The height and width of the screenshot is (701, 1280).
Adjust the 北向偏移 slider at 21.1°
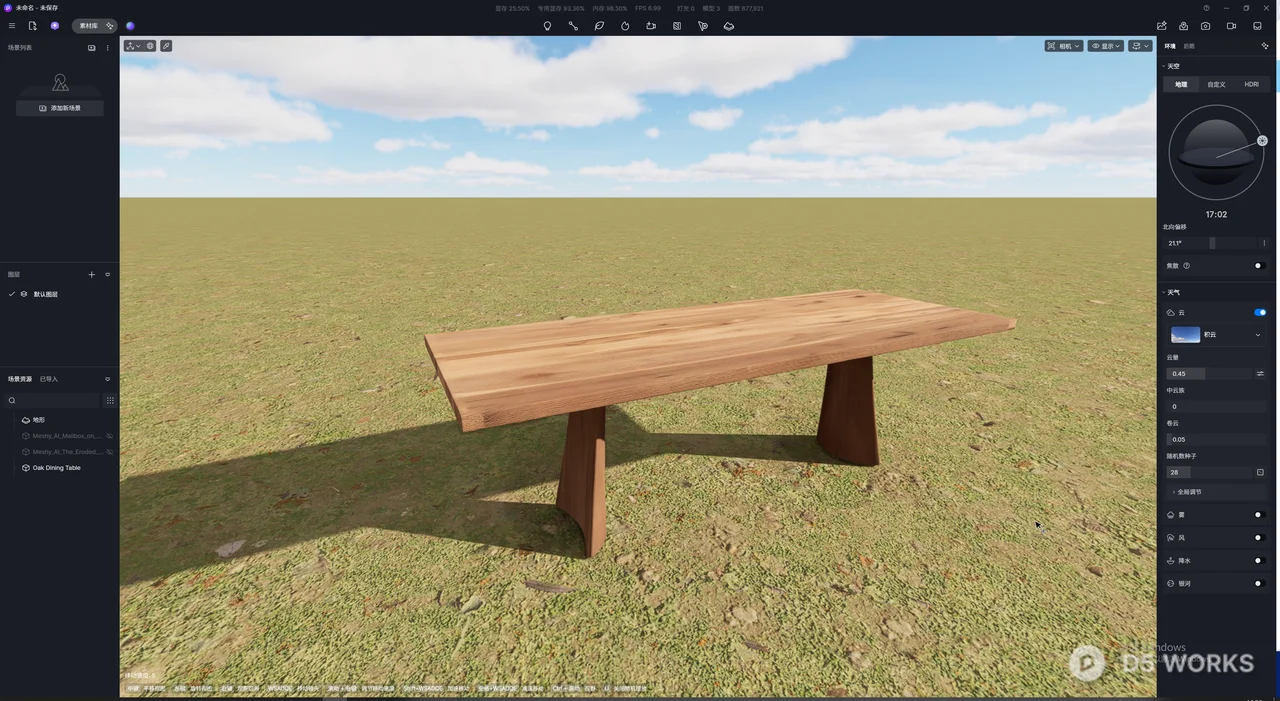pos(1212,243)
